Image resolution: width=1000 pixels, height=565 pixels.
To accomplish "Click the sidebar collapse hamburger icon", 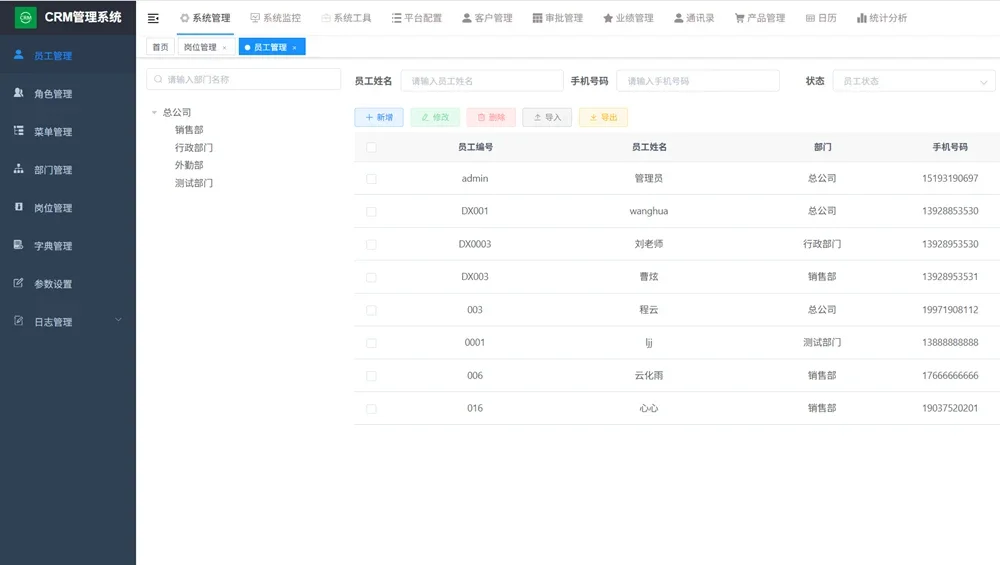I will pos(153,18).
